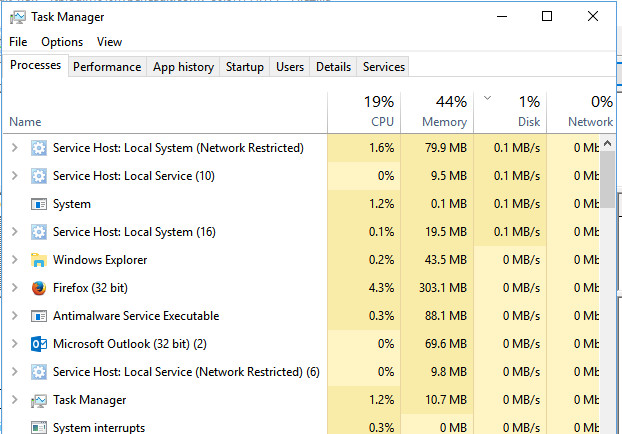The image size is (622, 434).
Task: Sort processes by the Name column
Action: pos(165,112)
